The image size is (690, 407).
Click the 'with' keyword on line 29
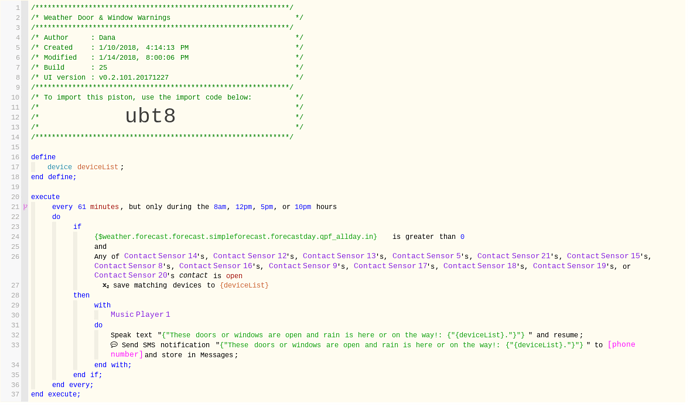pyautogui.click(x=102, y=305)
